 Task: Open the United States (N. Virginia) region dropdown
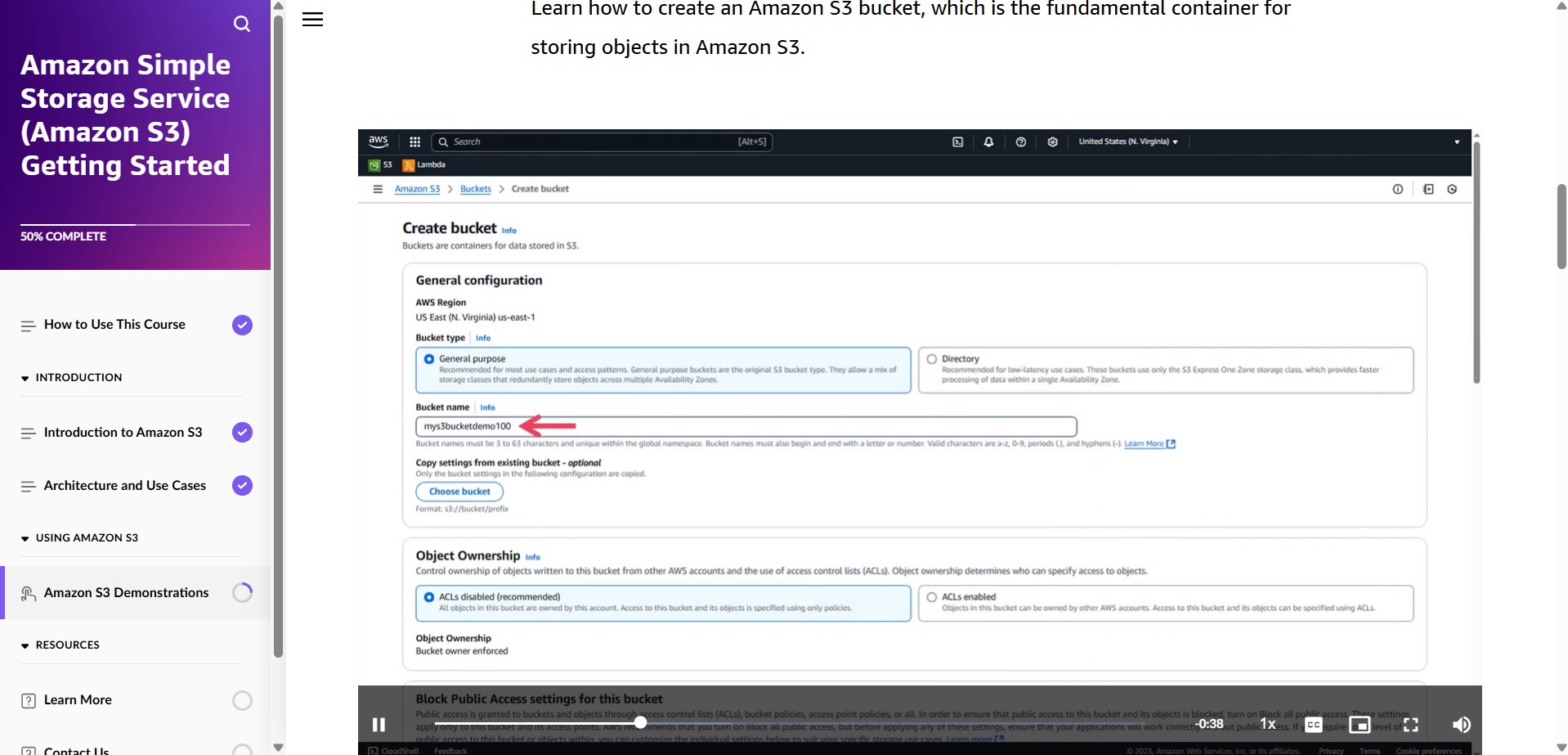pyautogui.click(x=1128, y=142)
